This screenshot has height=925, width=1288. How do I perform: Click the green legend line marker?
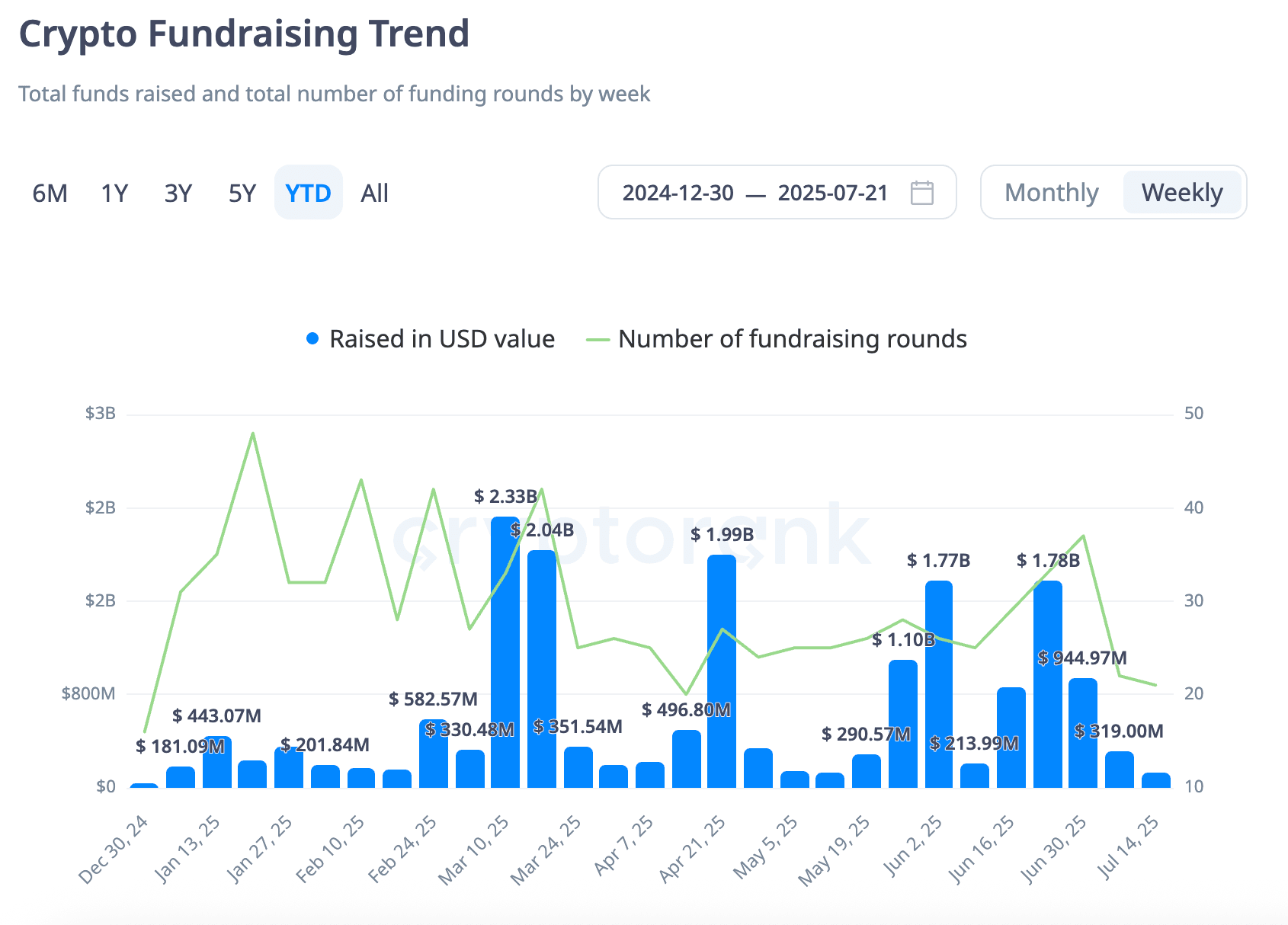click(598, 340)
